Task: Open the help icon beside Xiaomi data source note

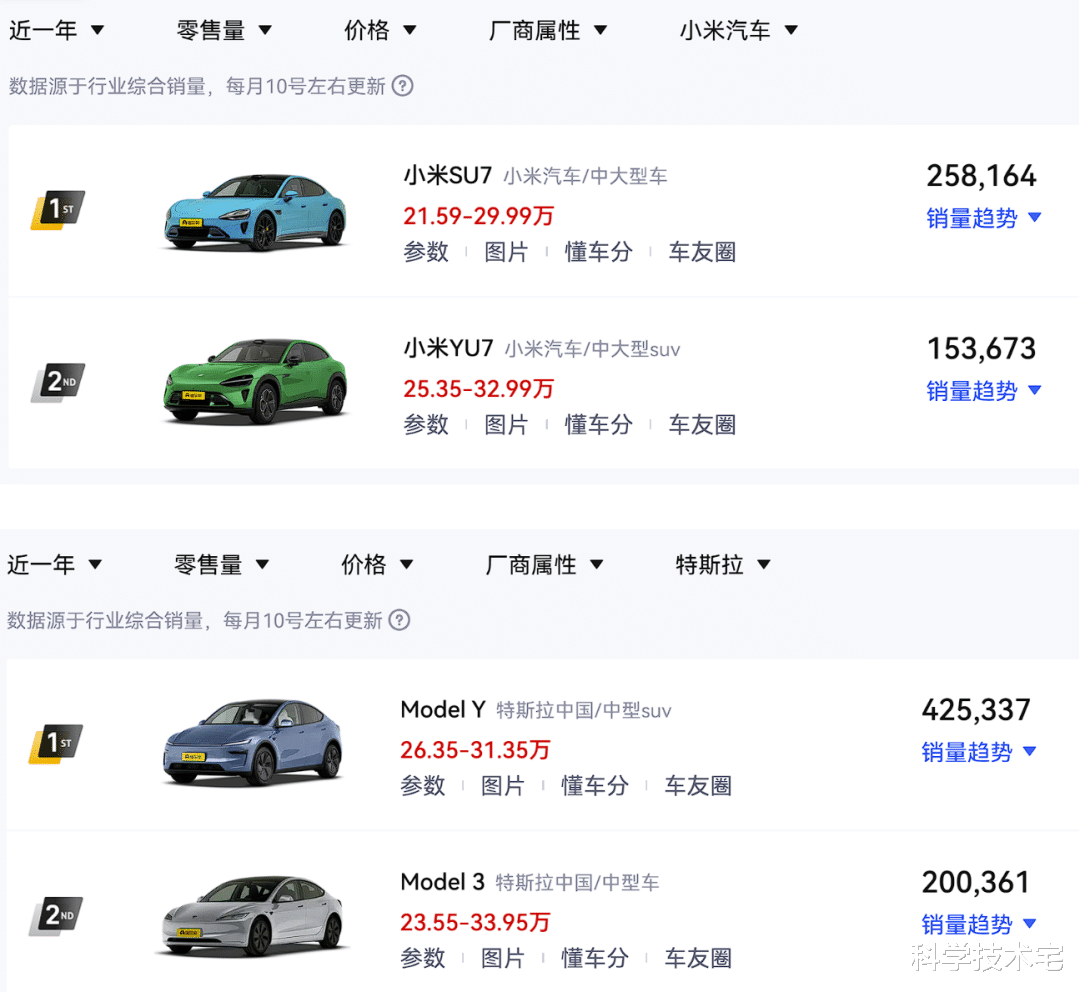Action: pos(402,86)
